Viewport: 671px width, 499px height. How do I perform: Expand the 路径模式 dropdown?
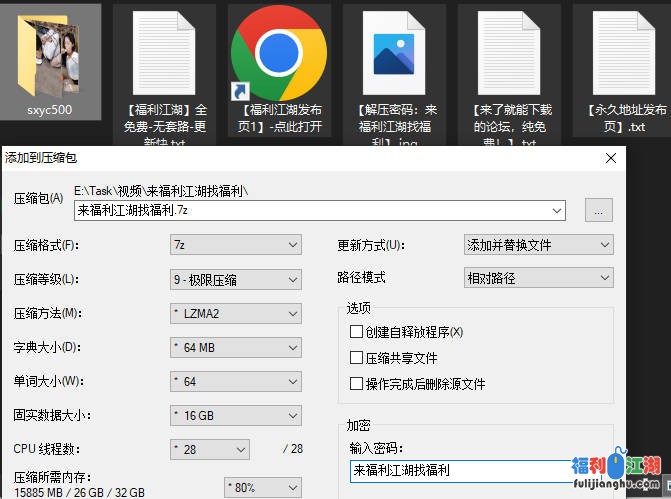pyautogui.click(x=539, y=278)
